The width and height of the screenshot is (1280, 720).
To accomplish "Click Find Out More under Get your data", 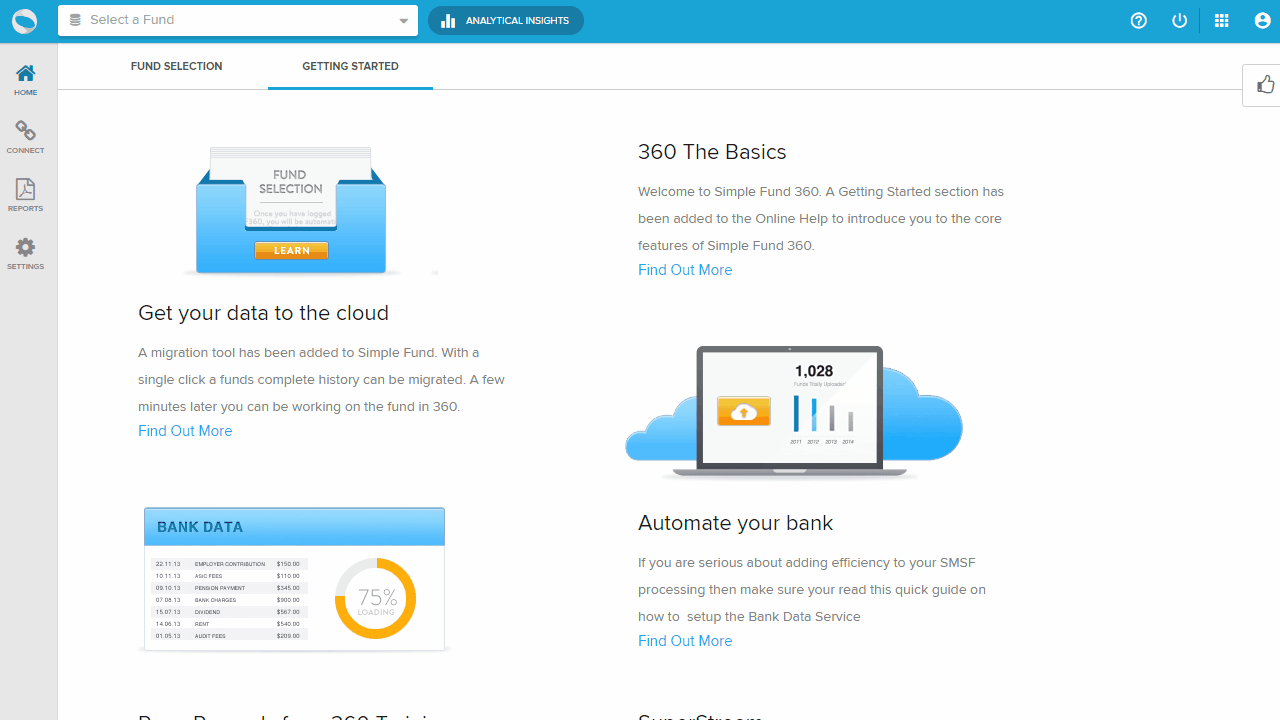I will [185, 431].
